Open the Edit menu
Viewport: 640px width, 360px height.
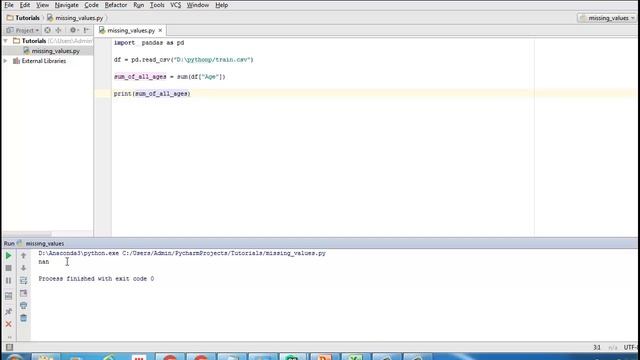pyautogui.click(x=25, y=5)
